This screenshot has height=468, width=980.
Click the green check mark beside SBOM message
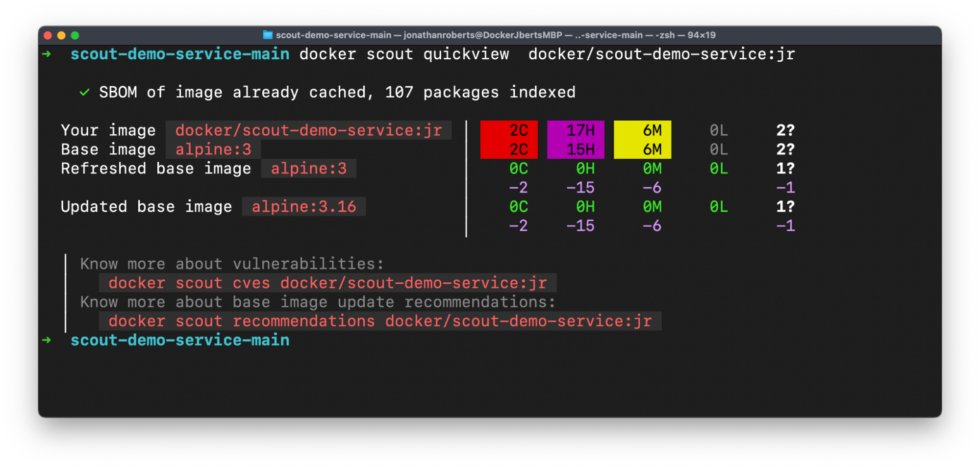tap(84, 93)
